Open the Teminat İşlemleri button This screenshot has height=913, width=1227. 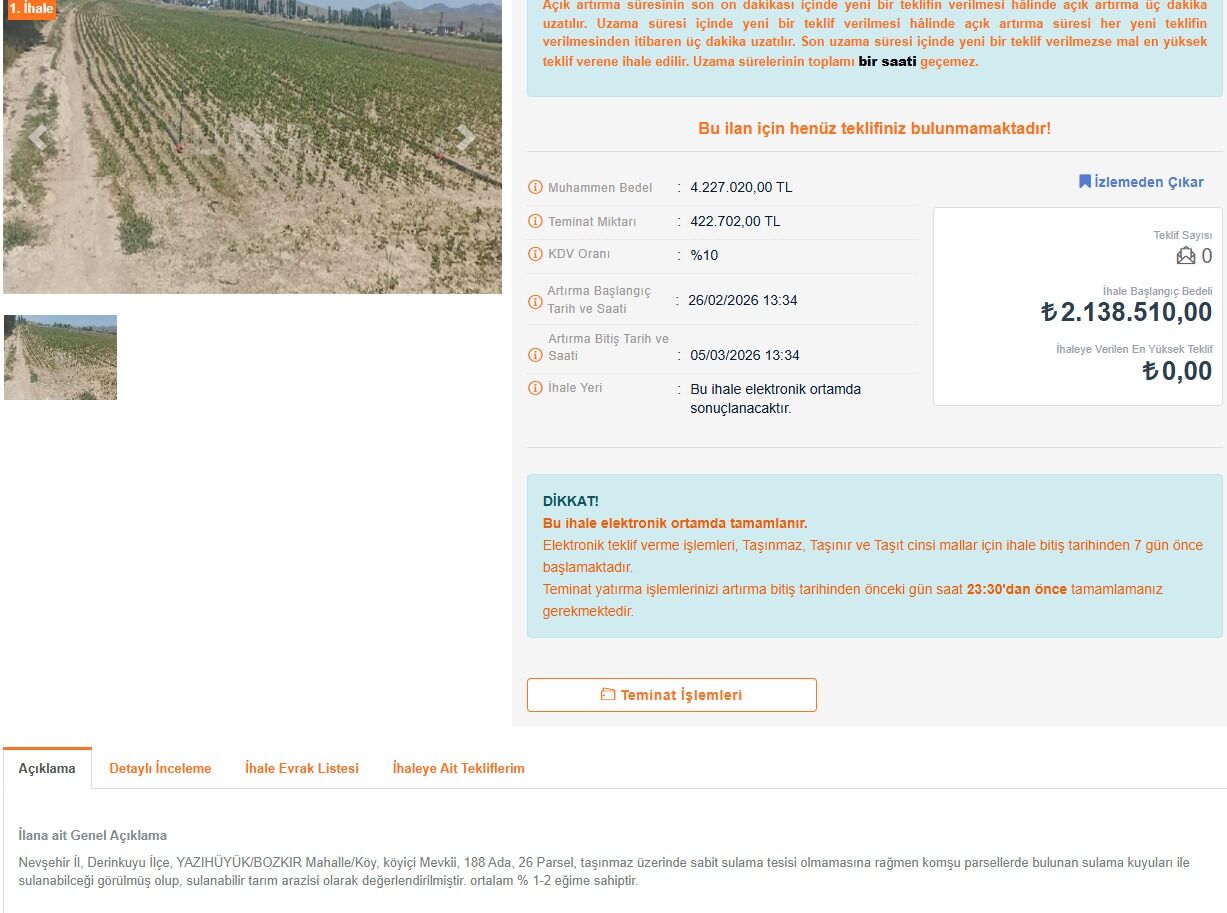tap(672, 695)
